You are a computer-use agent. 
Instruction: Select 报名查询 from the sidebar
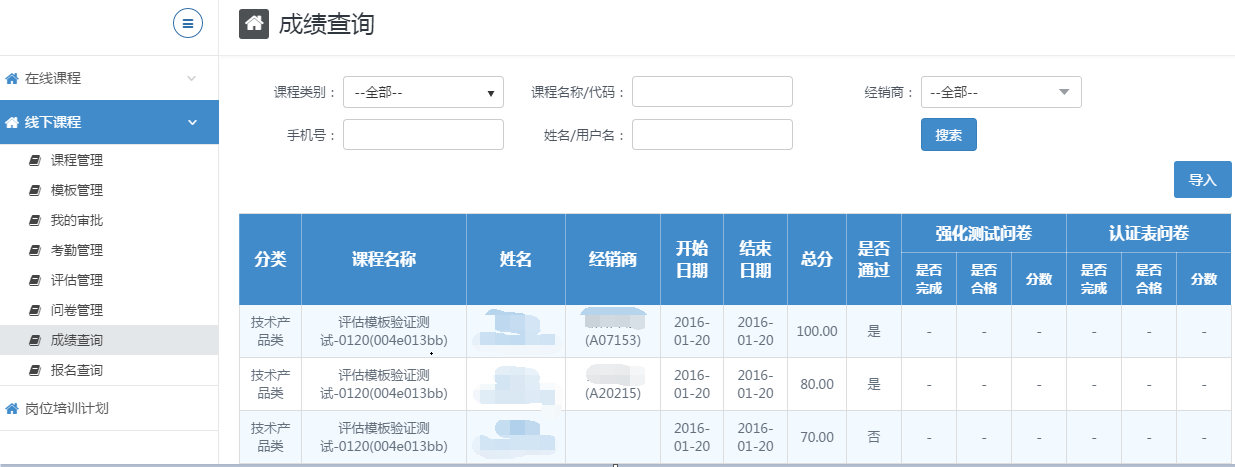(x=77, y=370)
